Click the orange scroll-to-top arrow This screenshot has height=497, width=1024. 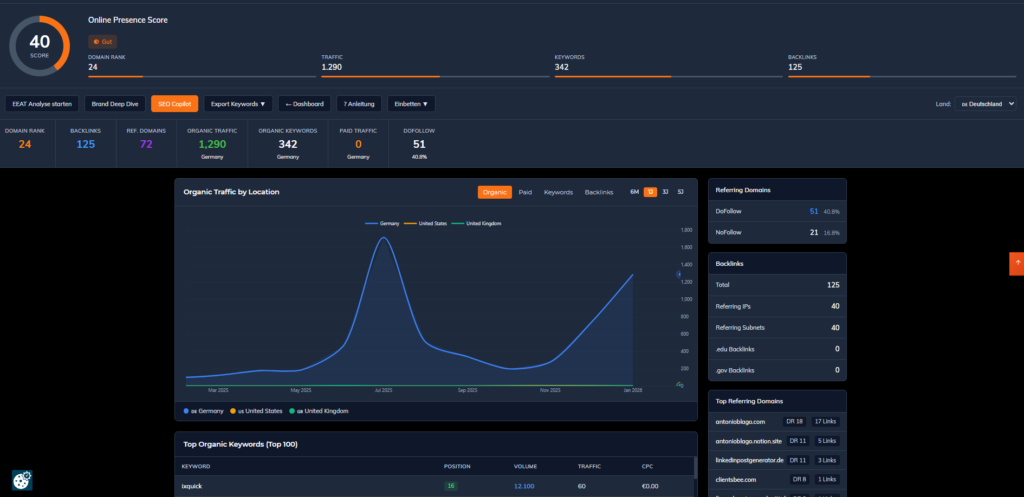point(1017,262)
